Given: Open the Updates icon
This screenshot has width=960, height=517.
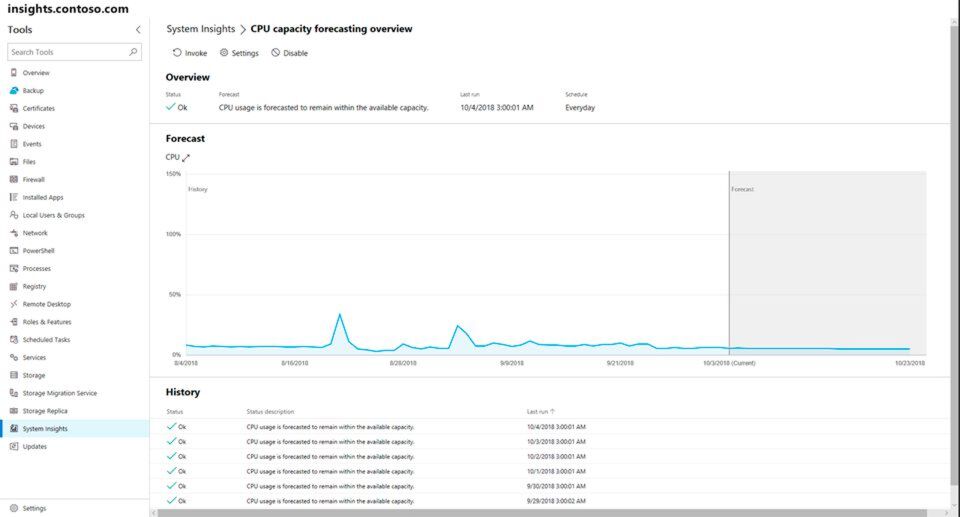Looking at the screenshot, I should [x=13, y=446].
